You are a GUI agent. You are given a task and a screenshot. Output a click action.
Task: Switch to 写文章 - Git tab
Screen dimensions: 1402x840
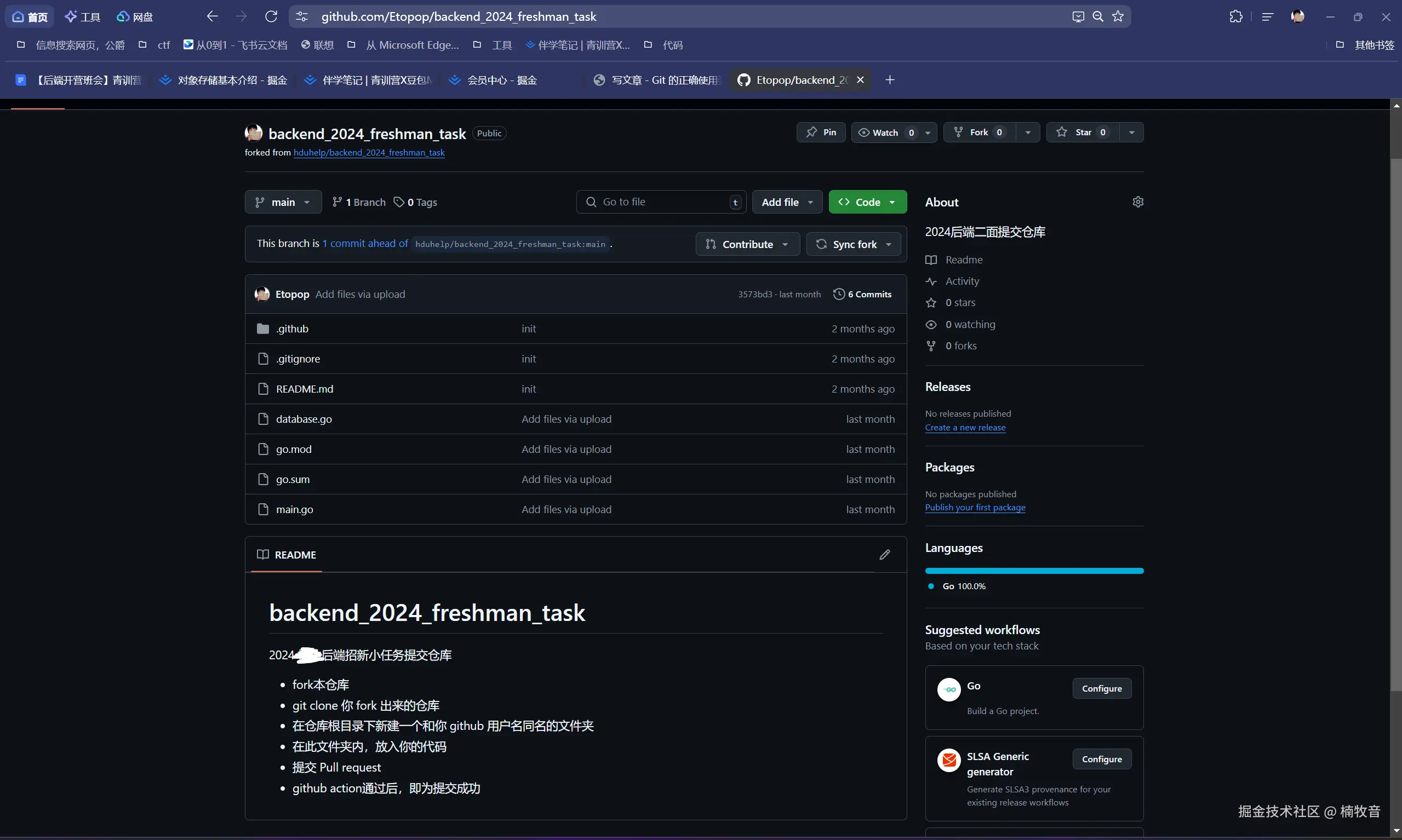click(x=657, y=80)
